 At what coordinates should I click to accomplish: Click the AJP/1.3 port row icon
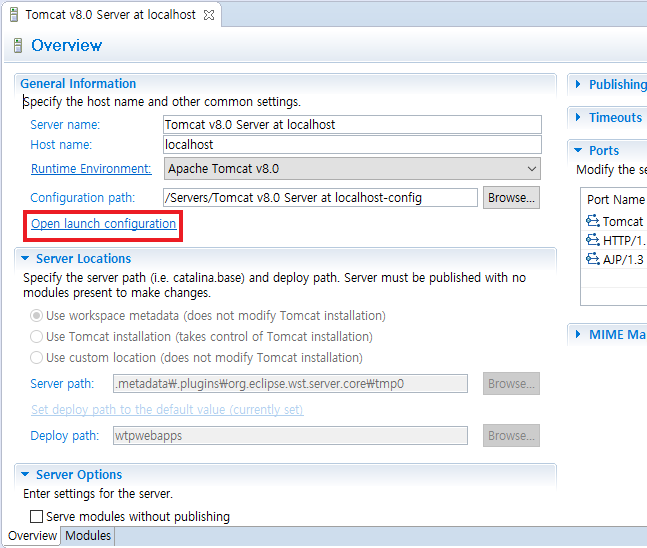[x=593, y=259]
